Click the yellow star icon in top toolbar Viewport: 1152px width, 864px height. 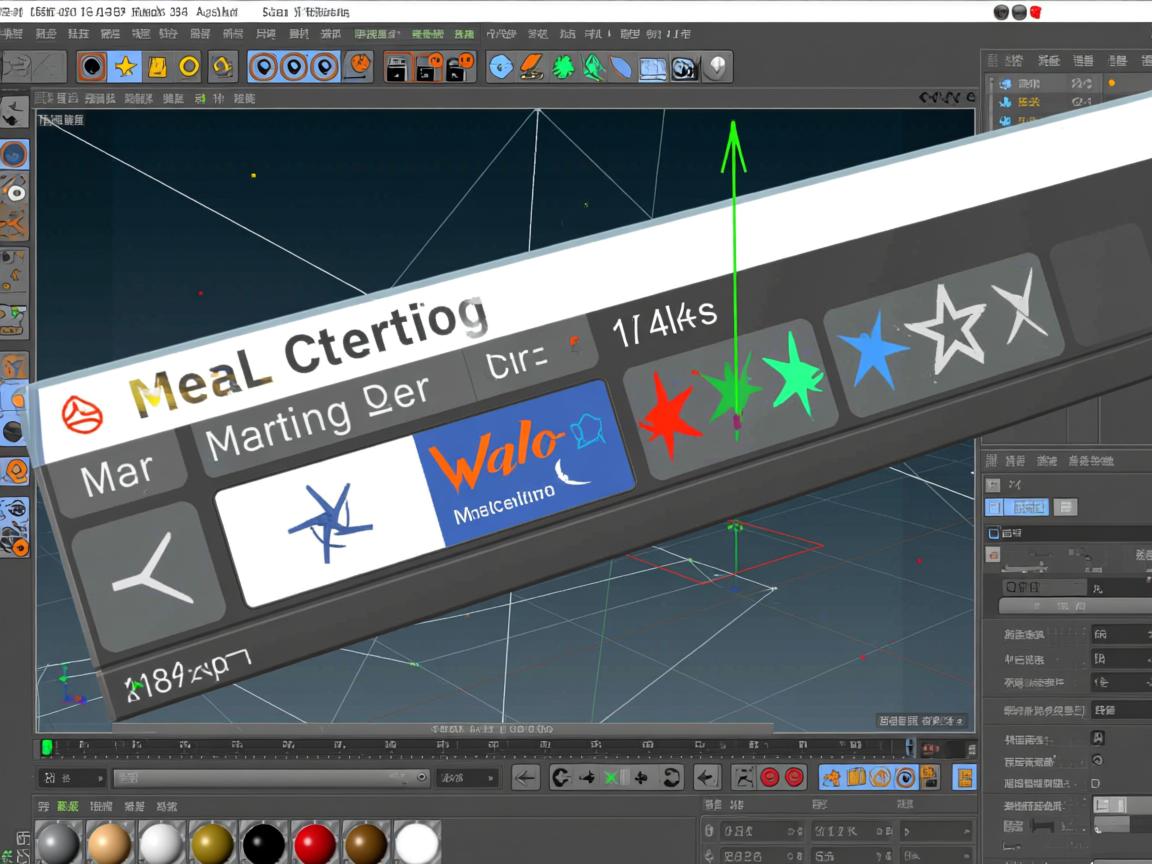pyautogui.click(x=125, y=67)
